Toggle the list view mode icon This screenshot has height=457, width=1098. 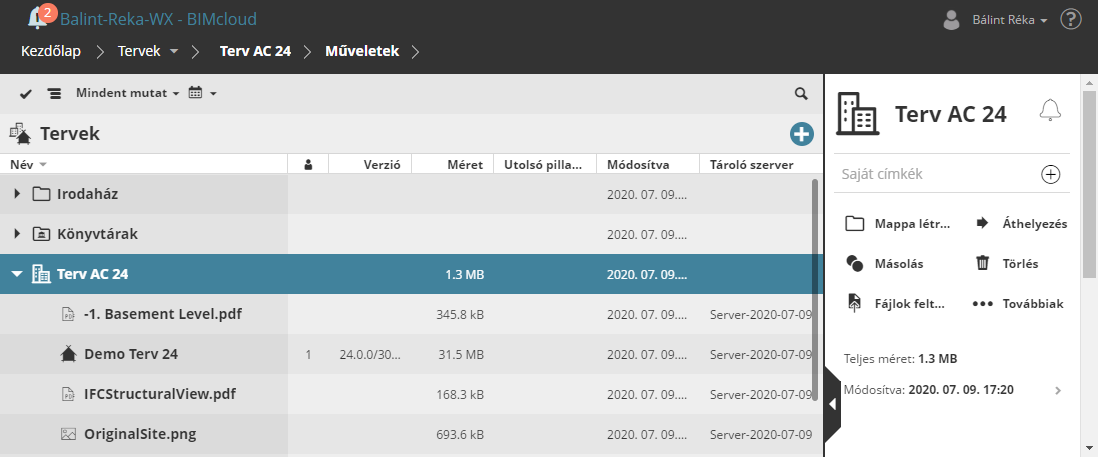pos(54,93)
